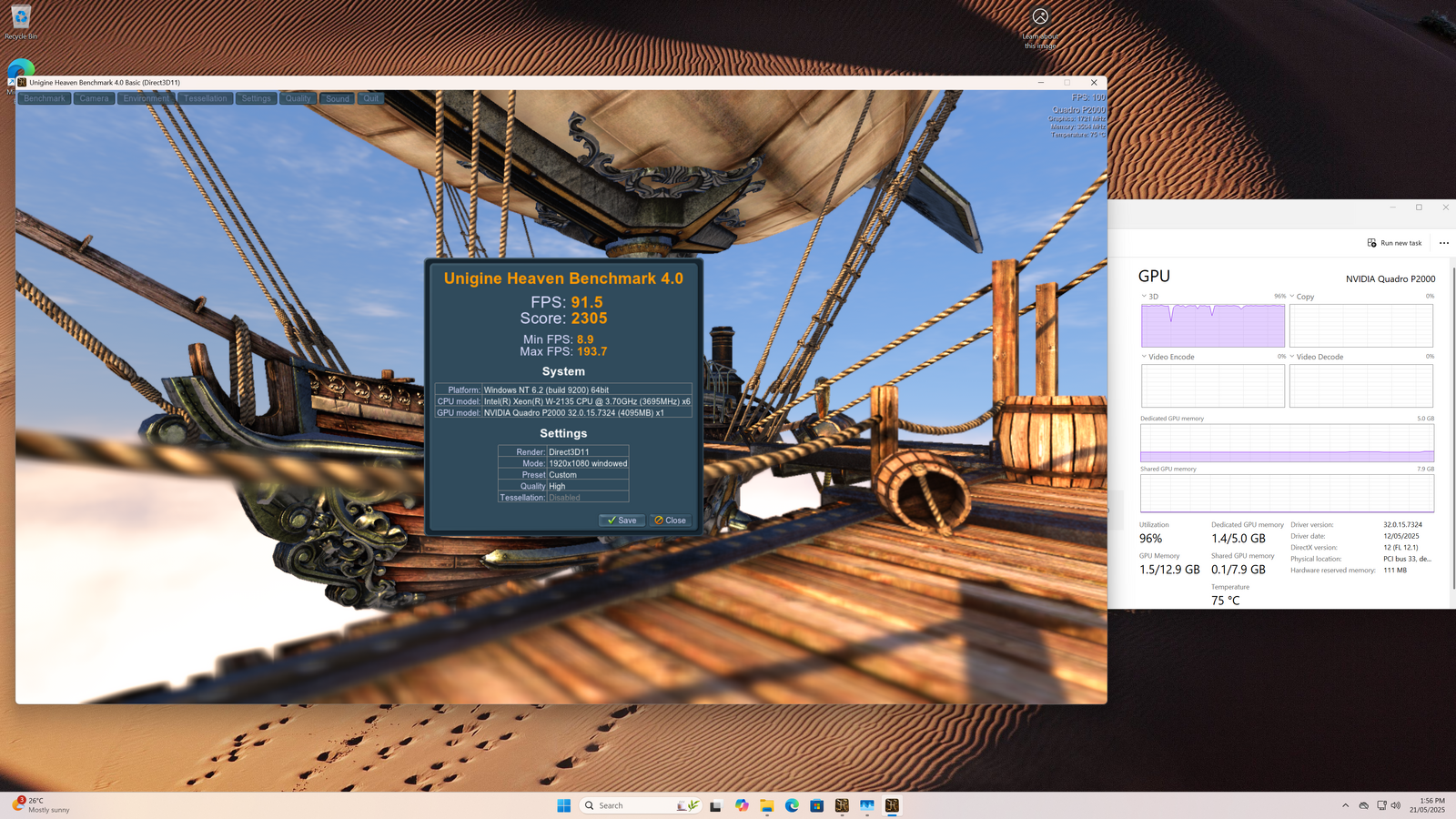This screenshot has height=819, width=1456.
Task: Click the FPS value 91.5
Action: [x=587, y=302]
